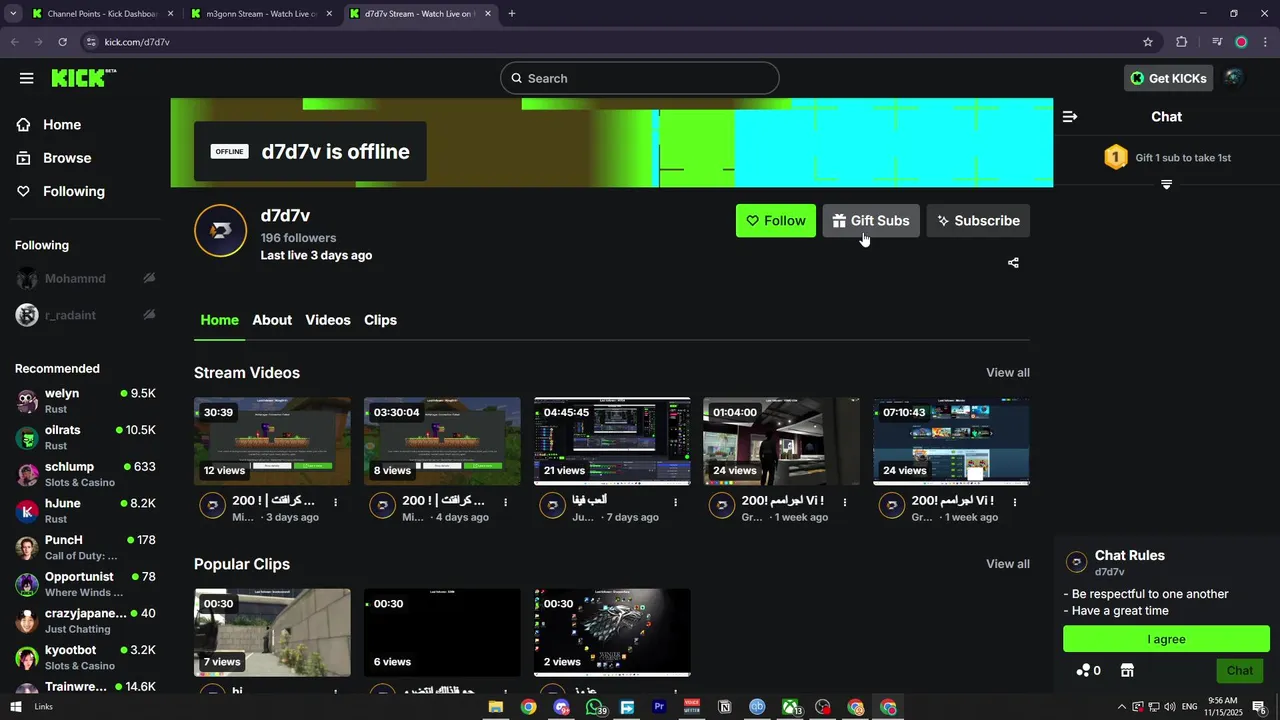The image size is (1280, 720).
Task: Reload the page
Action: point(62,42)
